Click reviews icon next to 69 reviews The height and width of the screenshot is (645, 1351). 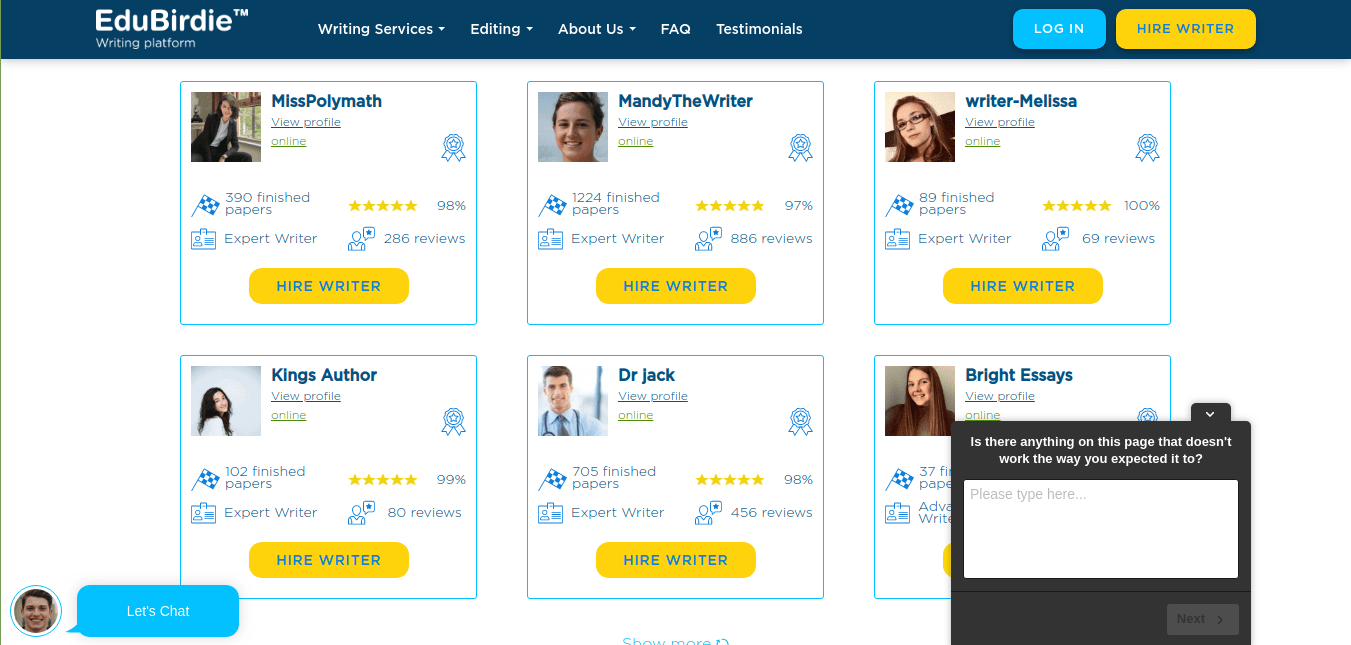click(1055, 239)
